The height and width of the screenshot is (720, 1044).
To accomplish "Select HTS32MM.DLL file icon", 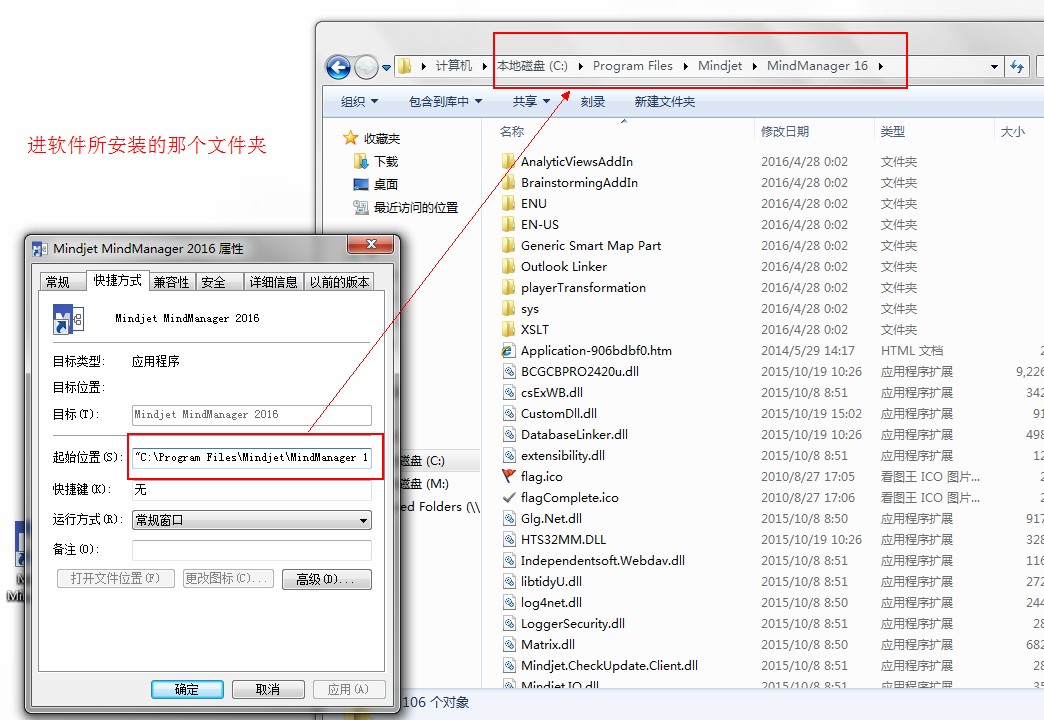I will pos(509,540).
